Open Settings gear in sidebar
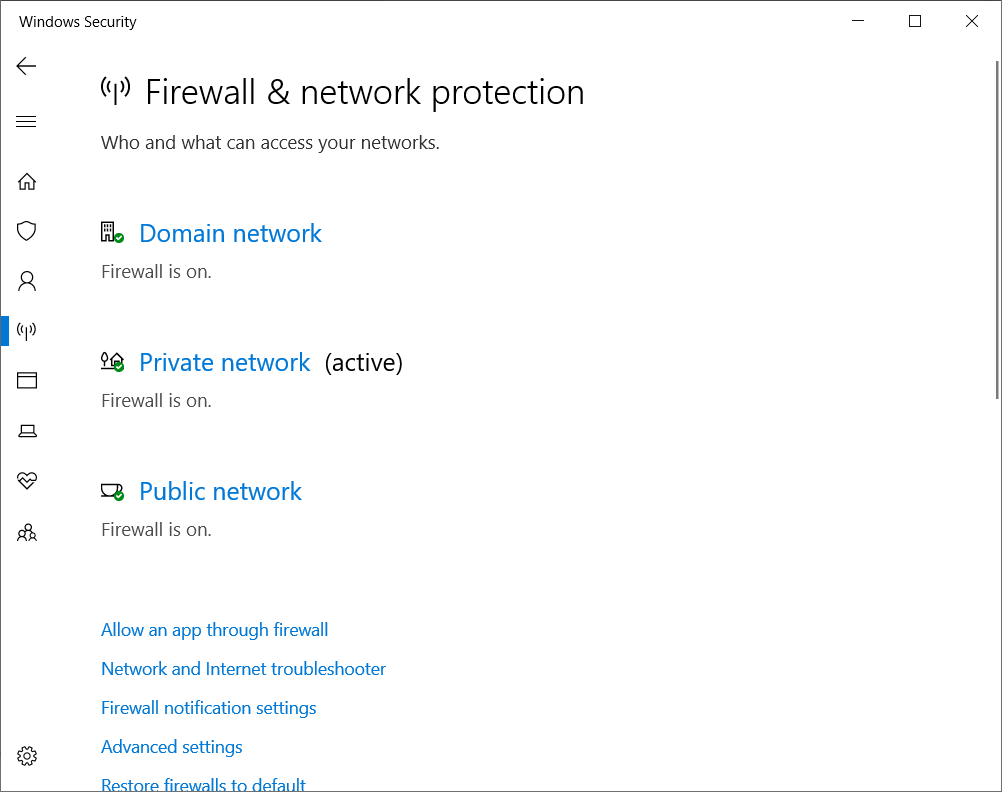This screenshot has height=792, width=1002. 27,756
